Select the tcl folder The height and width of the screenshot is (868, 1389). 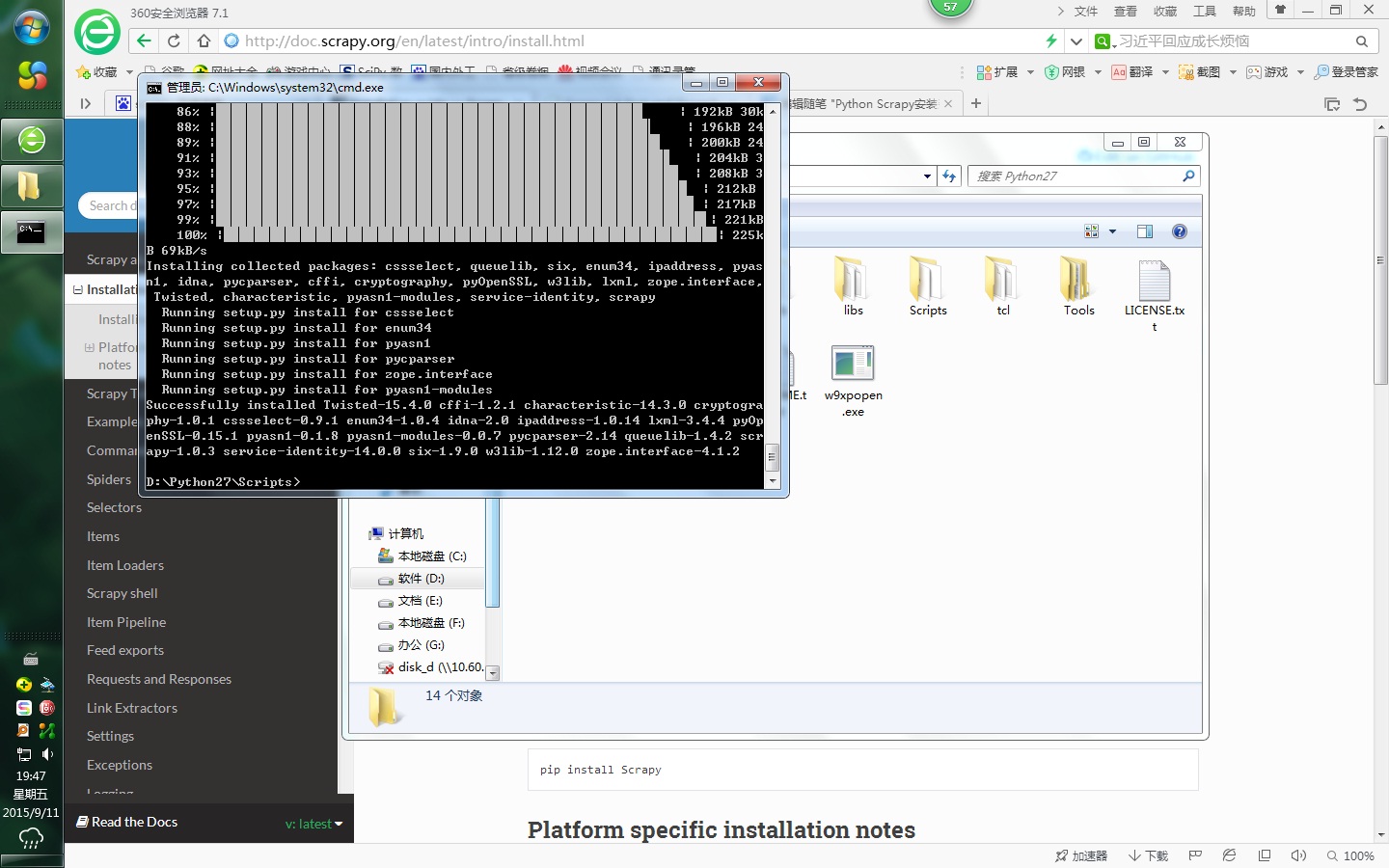[x=1003, y=286]
